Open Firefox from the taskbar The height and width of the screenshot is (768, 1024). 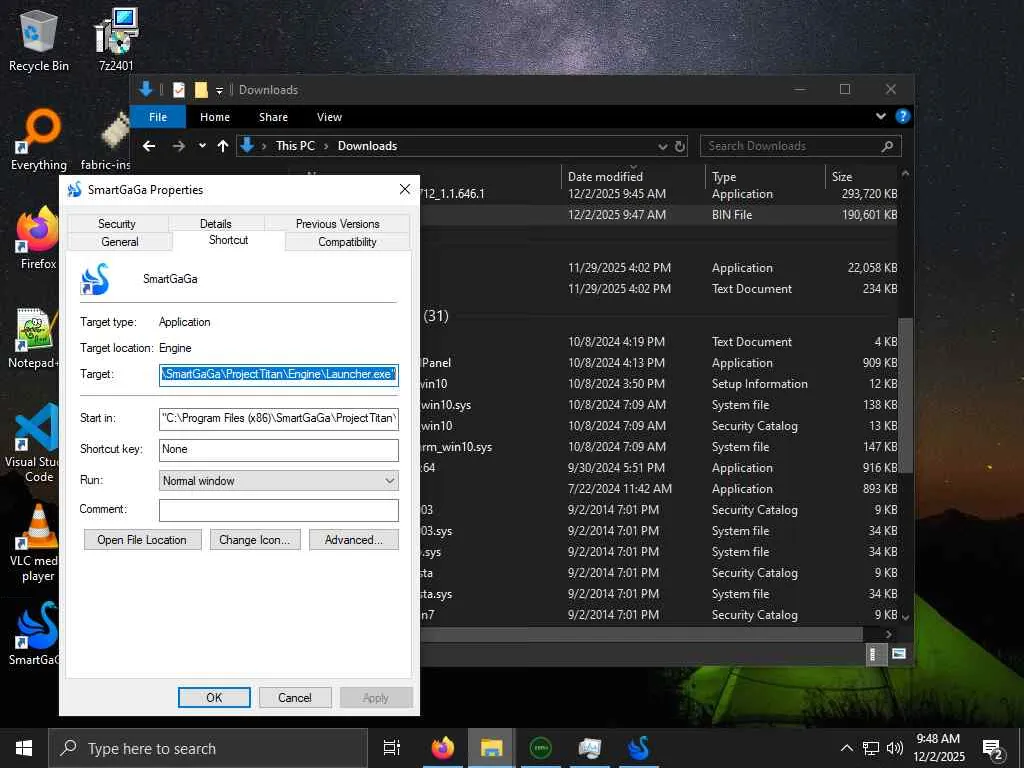(442, 748)
